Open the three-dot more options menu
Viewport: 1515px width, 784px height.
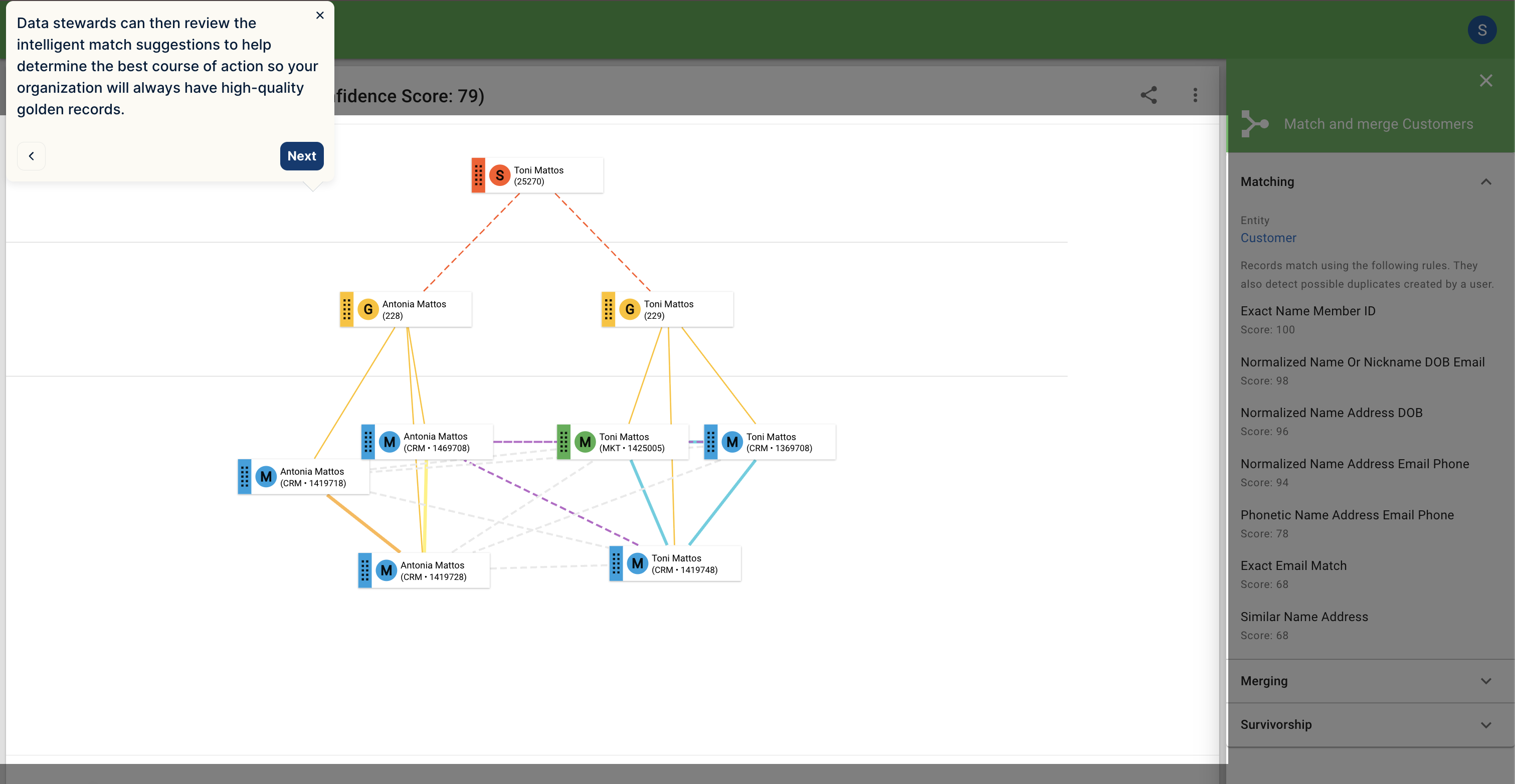(x=1195, y=95)
